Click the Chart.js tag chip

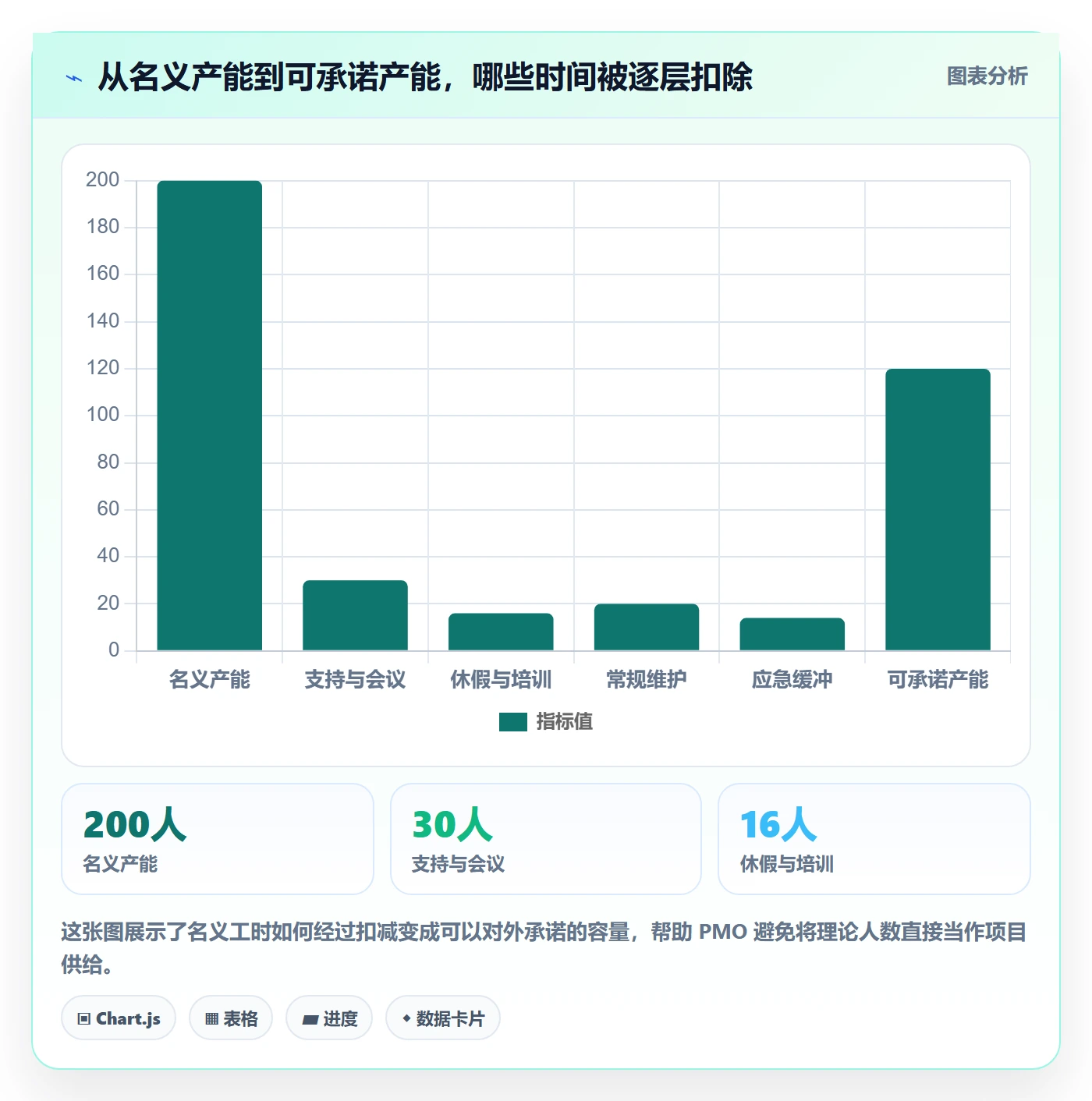119,1018
